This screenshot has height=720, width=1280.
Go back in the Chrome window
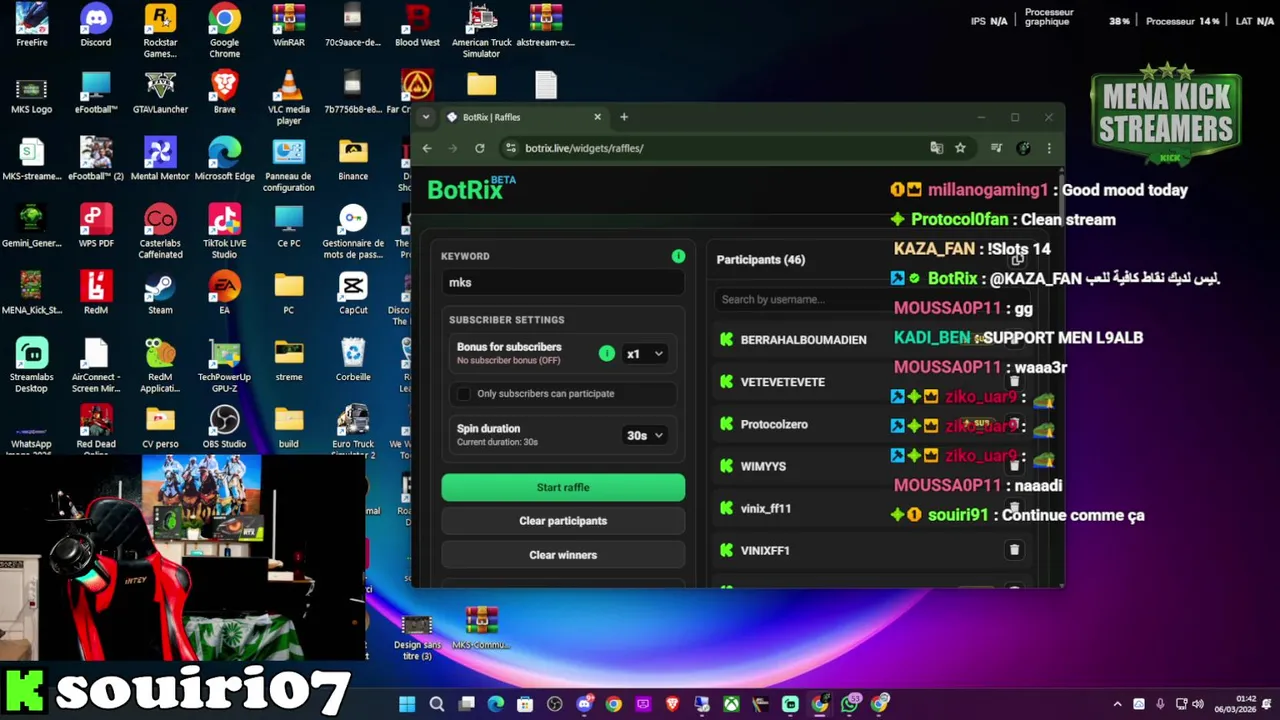pos(427,148)
